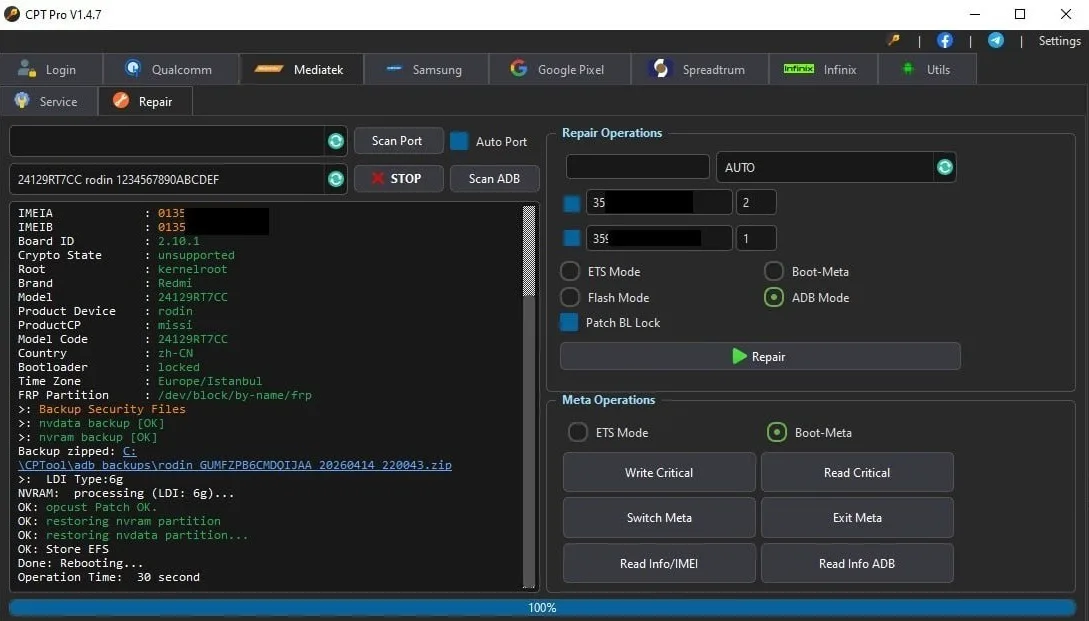Open the Utils tab

(x=927, y=69)
